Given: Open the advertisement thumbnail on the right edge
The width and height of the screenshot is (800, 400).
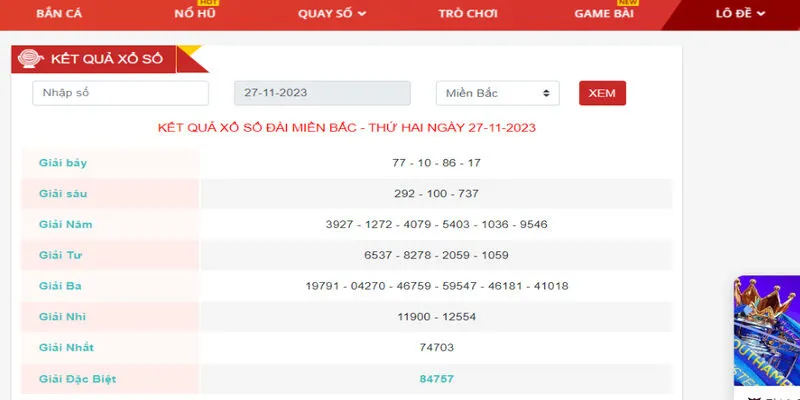Looking at the screenshot, I should [767, 335].
